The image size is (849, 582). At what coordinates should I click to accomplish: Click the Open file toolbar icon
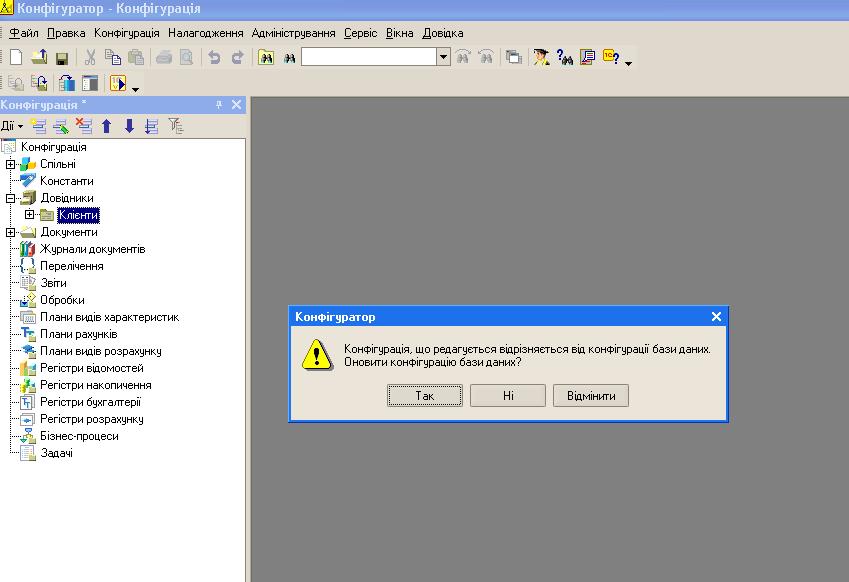[39, 57]
